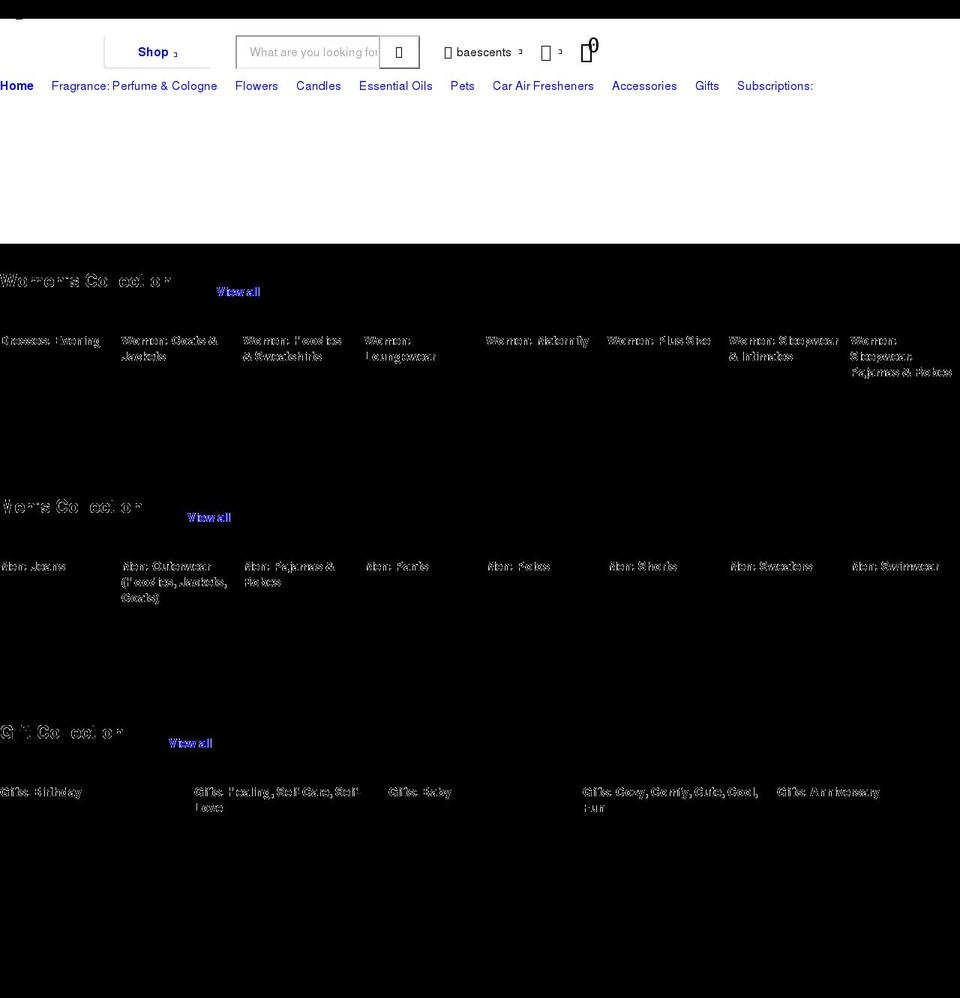This screenshot has width=960, height=998.
Task: Open Men: Pants category
Action: click(397, 566)
